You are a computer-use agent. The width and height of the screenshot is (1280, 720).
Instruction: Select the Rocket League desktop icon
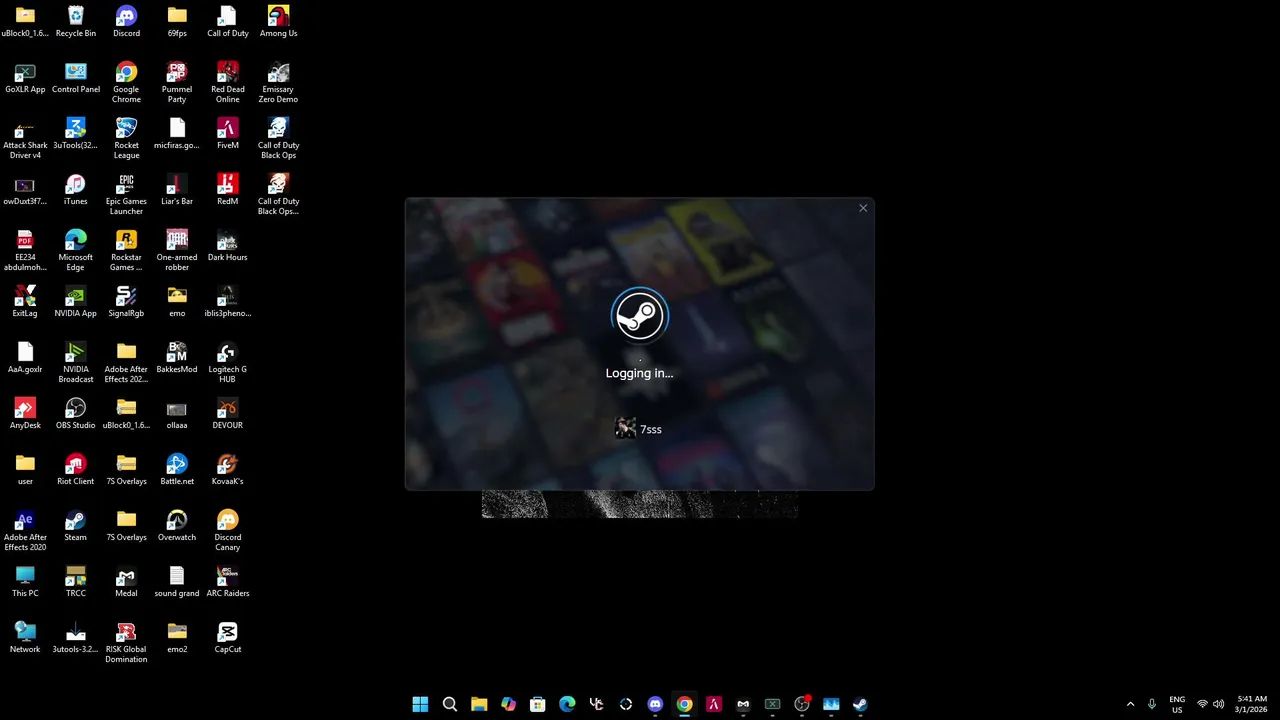pos(126,138)
